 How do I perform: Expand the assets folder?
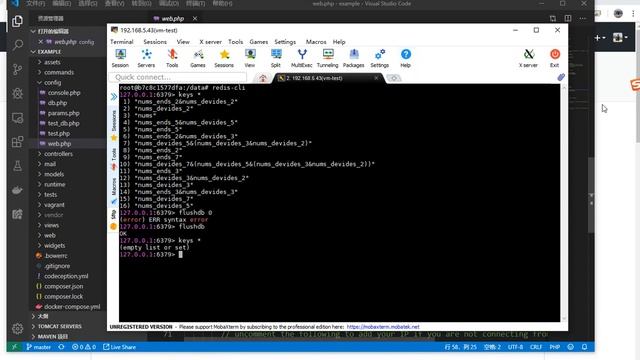tap(52, 62)
